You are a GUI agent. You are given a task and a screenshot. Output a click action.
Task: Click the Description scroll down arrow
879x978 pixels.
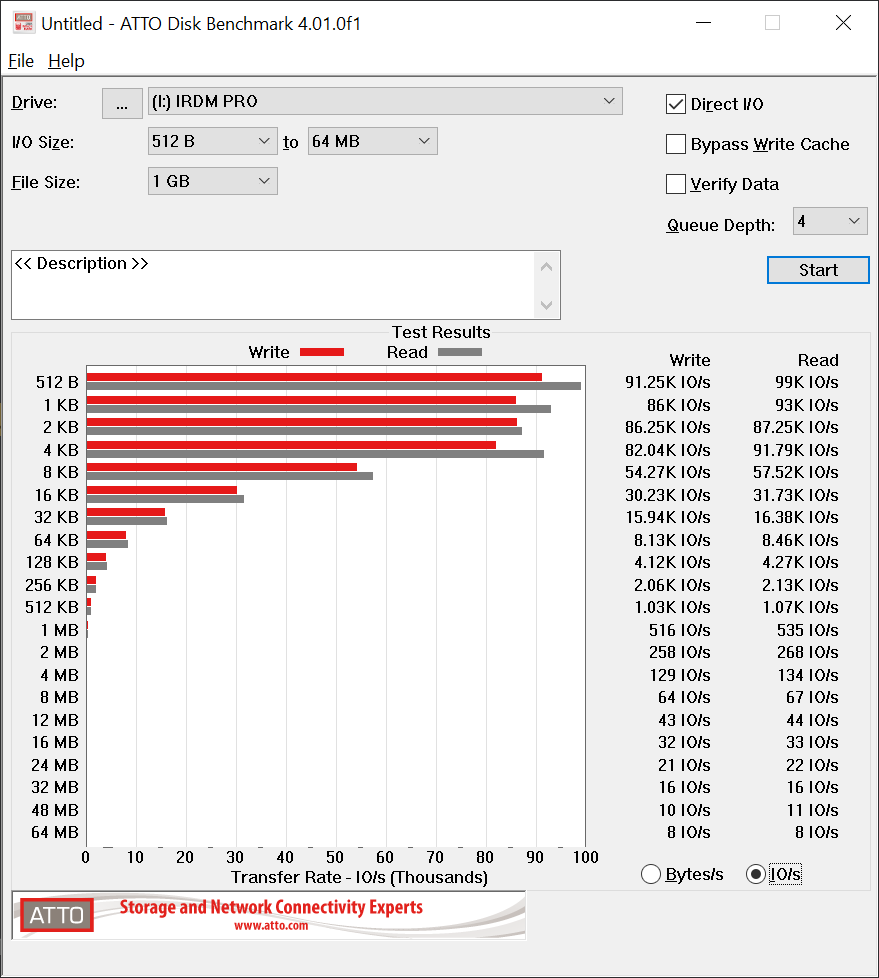546,305
